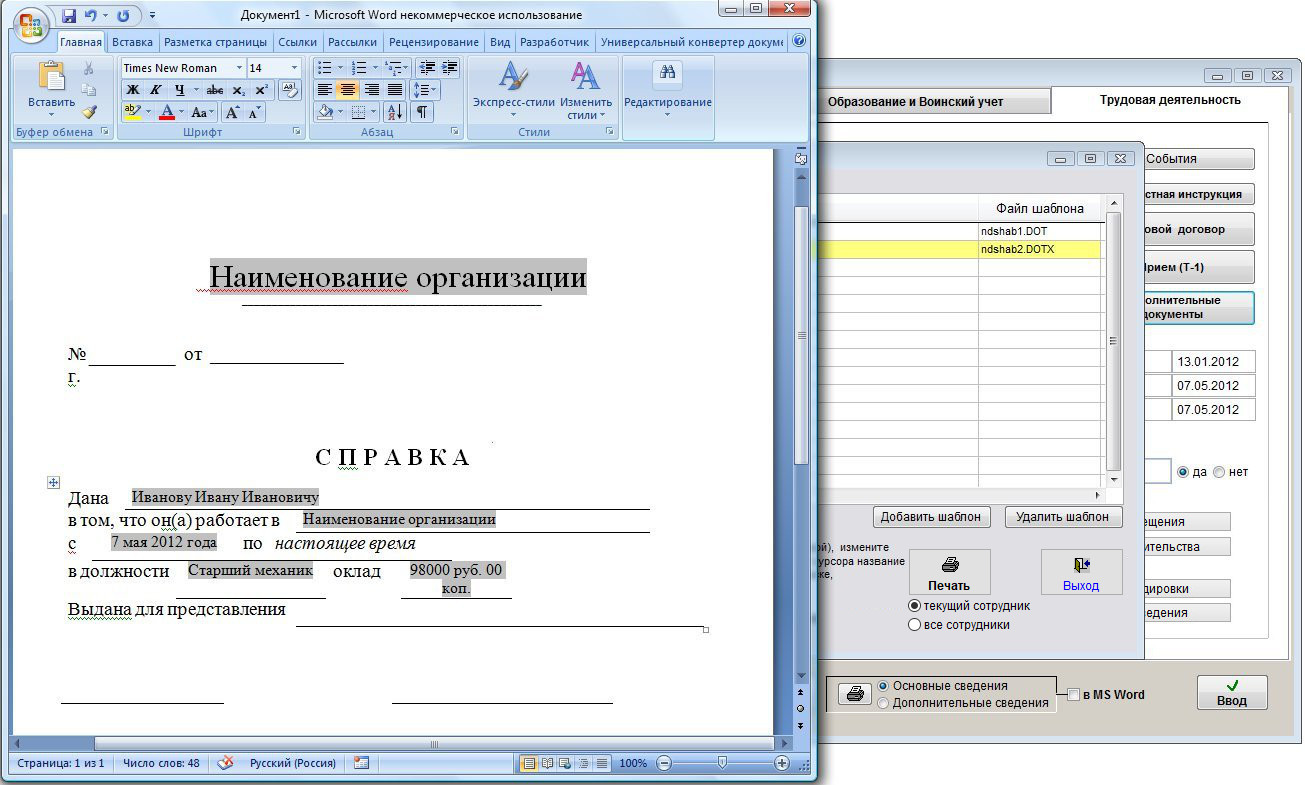Apply subscript formatting
Image resolution: width=1305 pixels, height=785 pixels.
tap(238, 90)
